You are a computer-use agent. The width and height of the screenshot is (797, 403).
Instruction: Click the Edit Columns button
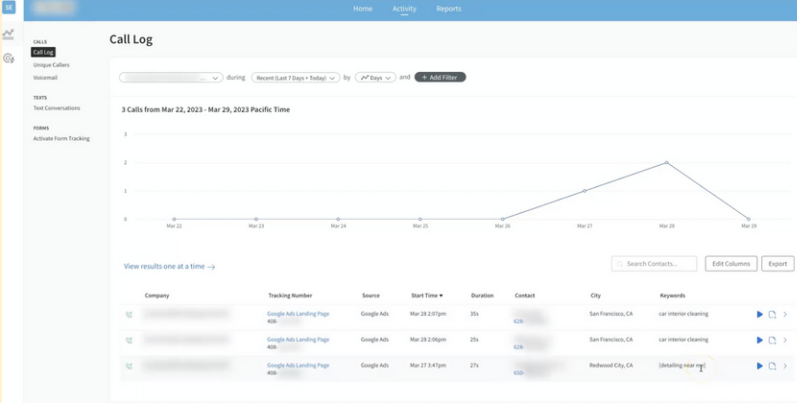(730, 264)
